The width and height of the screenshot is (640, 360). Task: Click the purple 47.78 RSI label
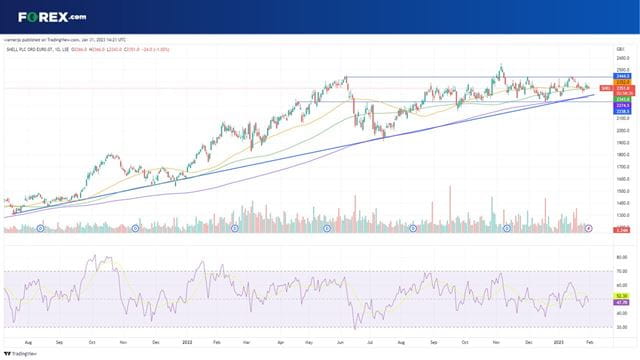[x=622, y=302]
